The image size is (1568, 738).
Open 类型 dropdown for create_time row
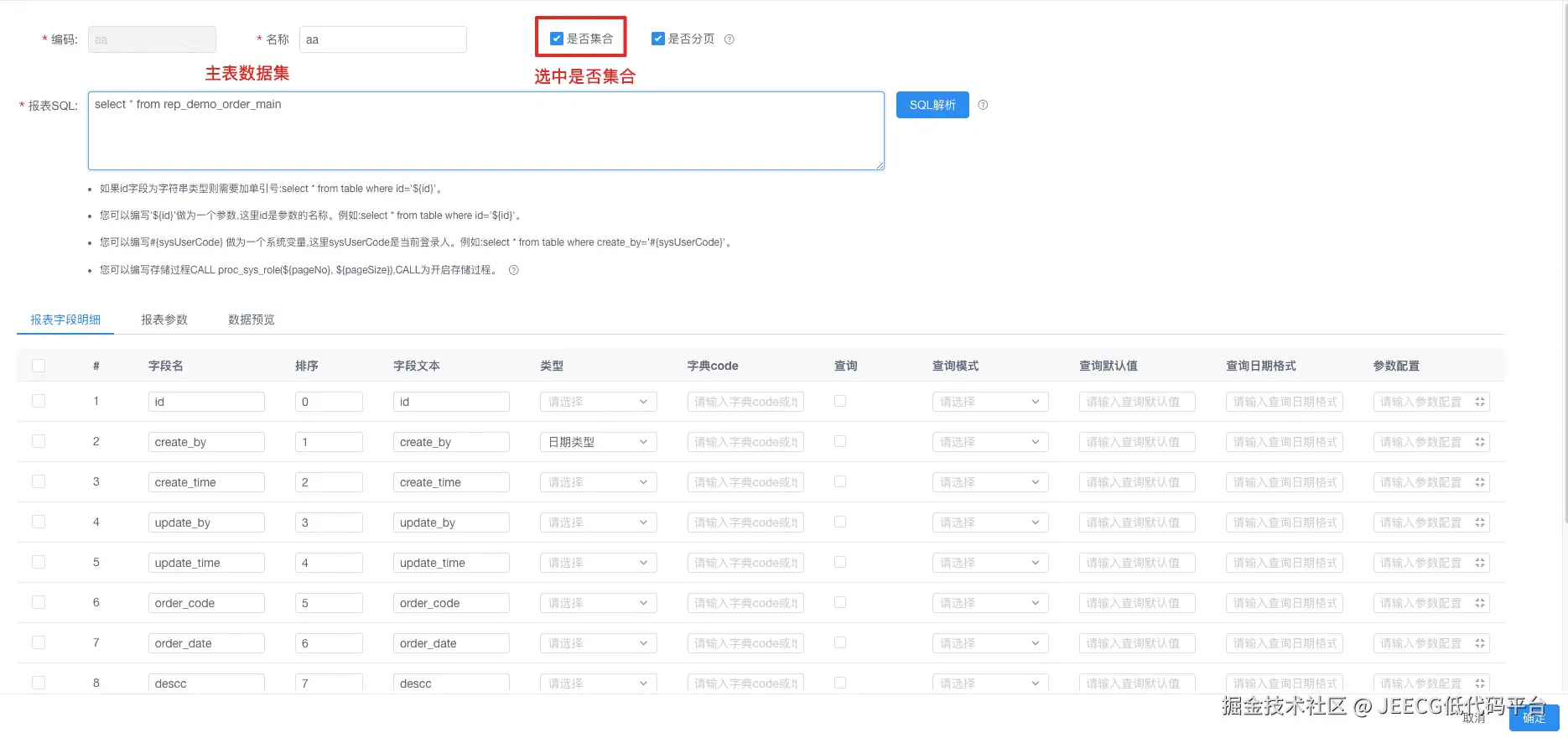pyautogui.click(x=599, y=482)
